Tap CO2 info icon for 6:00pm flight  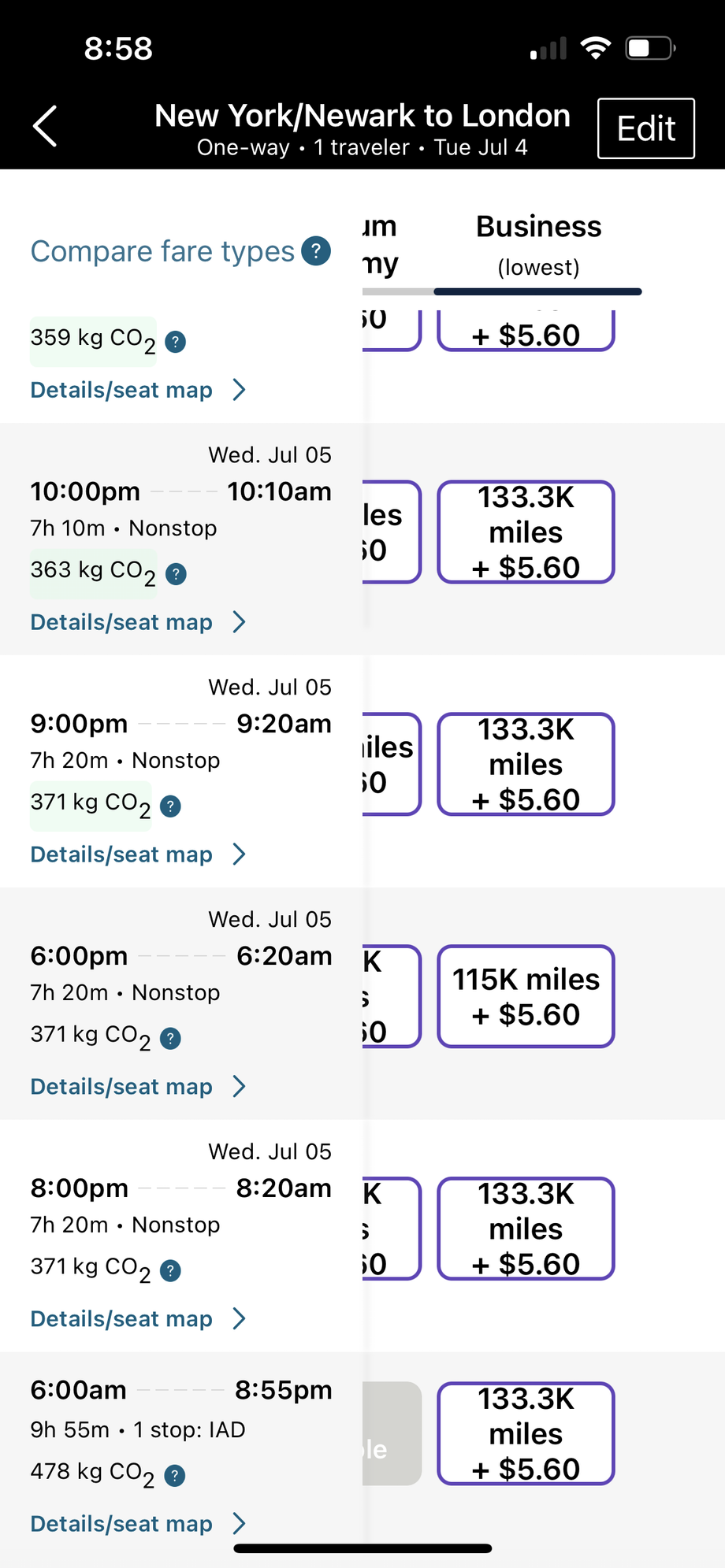click(170, 1038)
